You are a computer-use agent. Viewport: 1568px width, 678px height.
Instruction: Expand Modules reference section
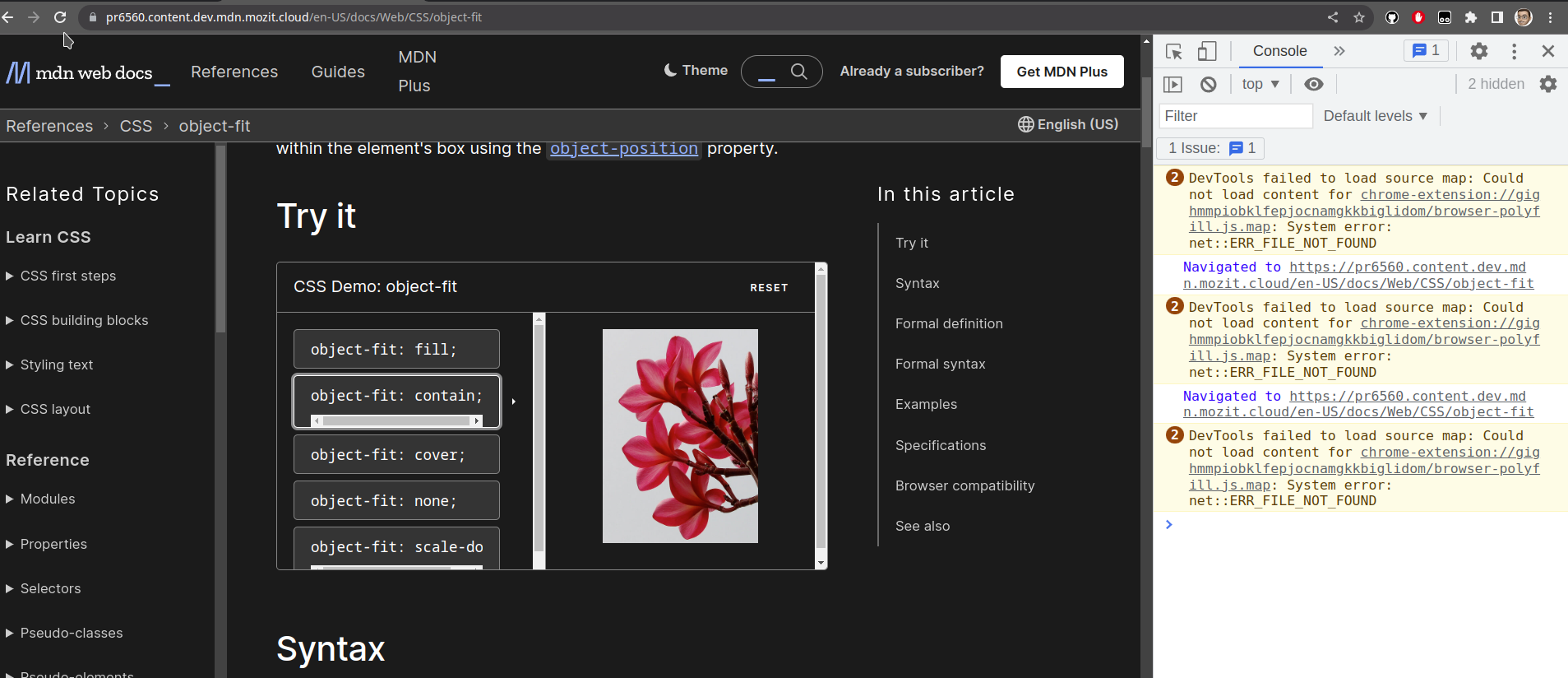click(x=40, y=499)
